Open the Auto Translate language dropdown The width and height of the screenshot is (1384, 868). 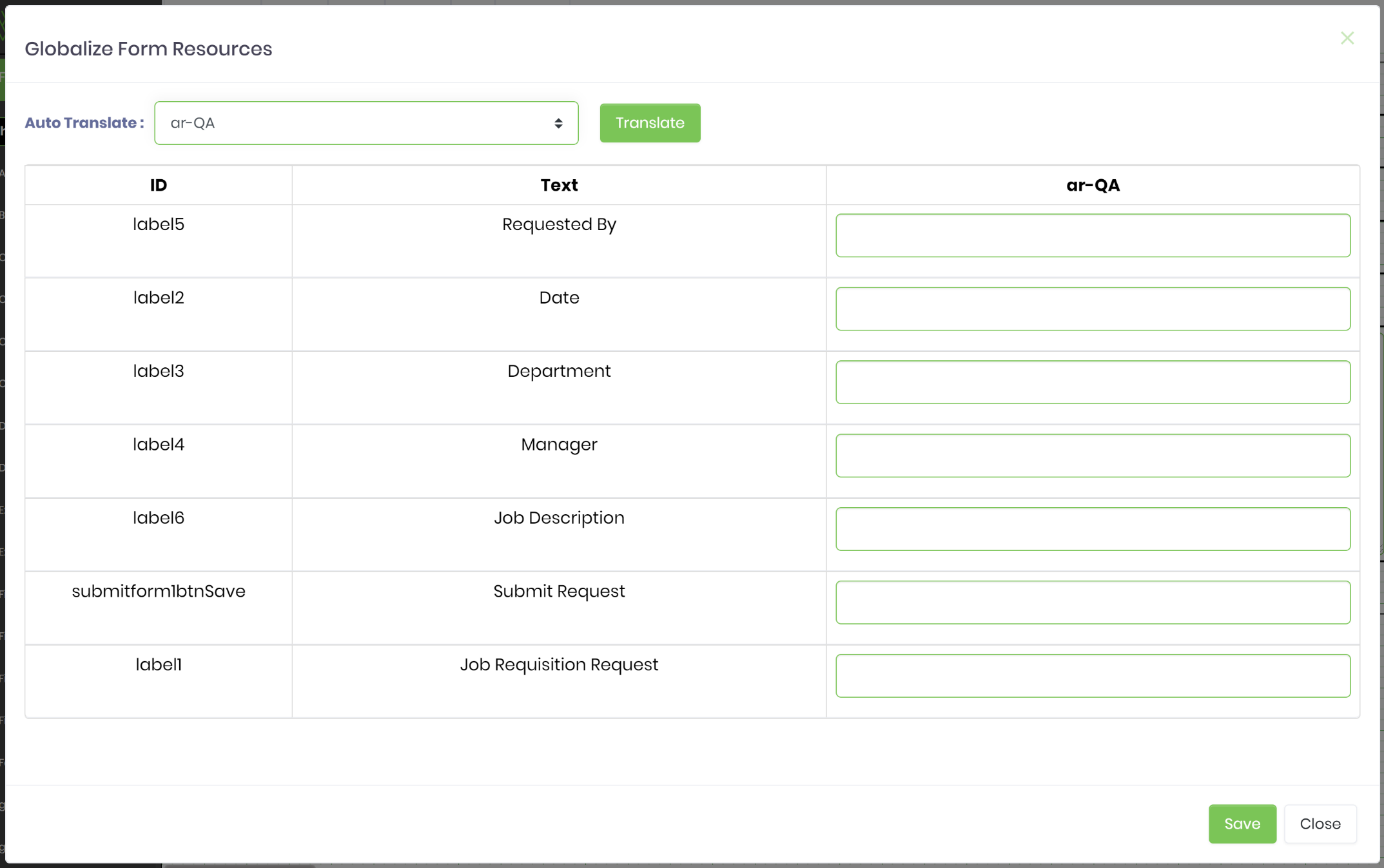point(365,122)
